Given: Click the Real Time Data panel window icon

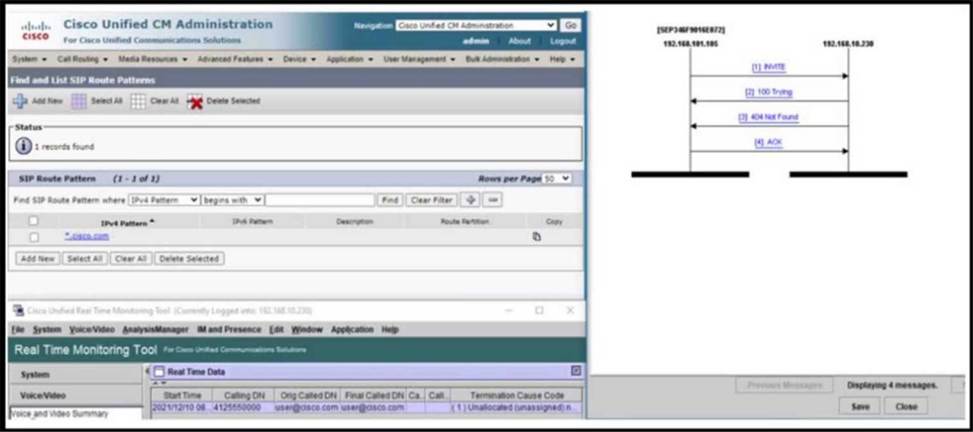Looking at the screenshot, I should coord(159,372).
